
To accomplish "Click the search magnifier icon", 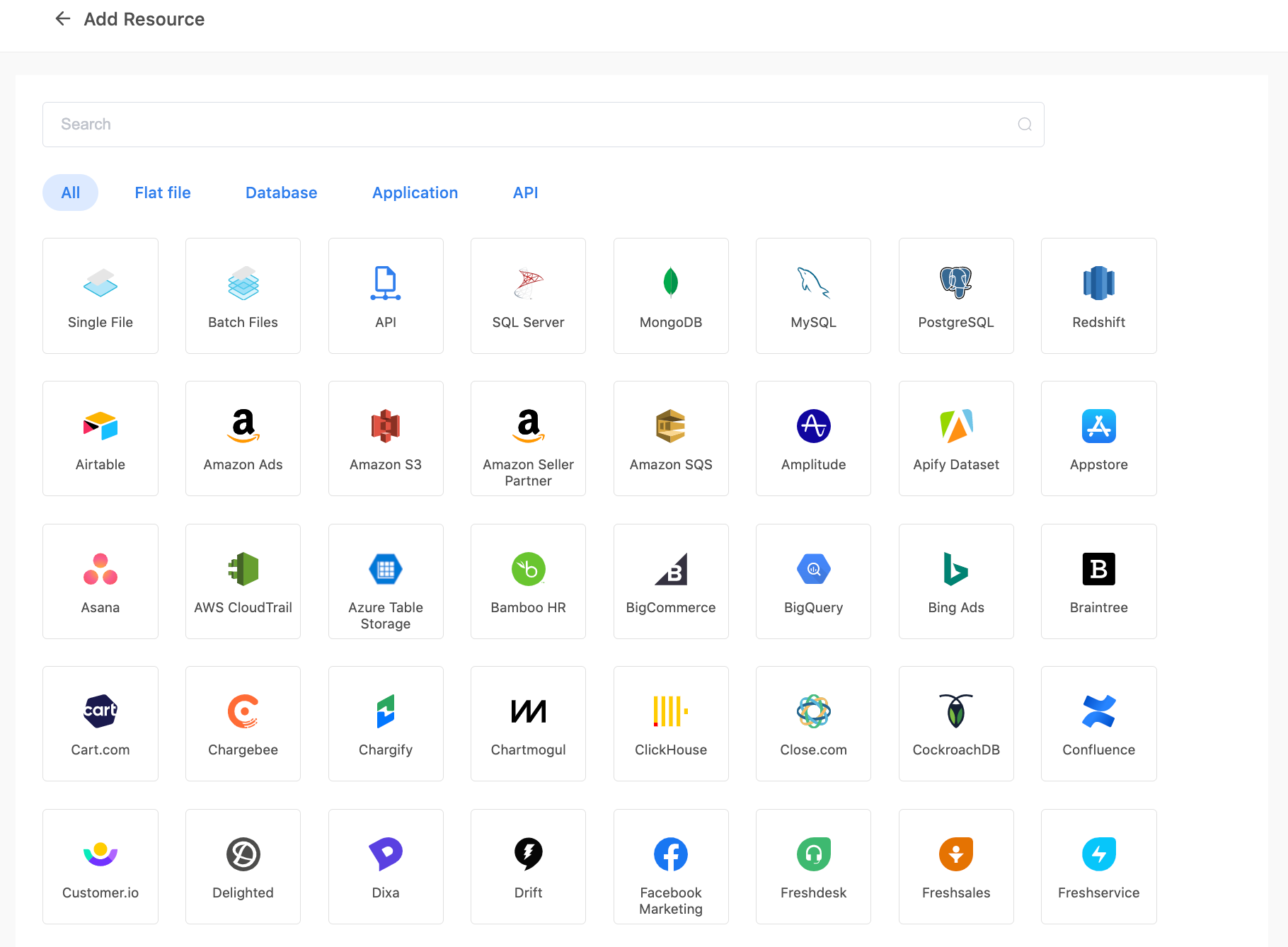I will point(1024,125).
